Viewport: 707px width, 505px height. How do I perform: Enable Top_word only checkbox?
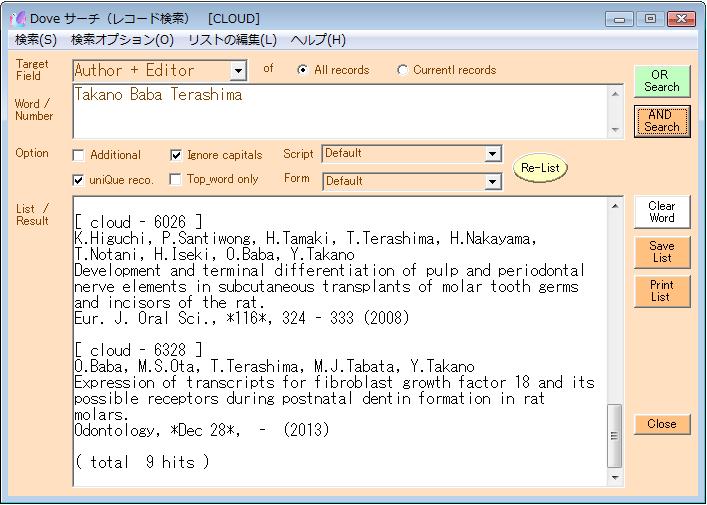pos(176,180)
